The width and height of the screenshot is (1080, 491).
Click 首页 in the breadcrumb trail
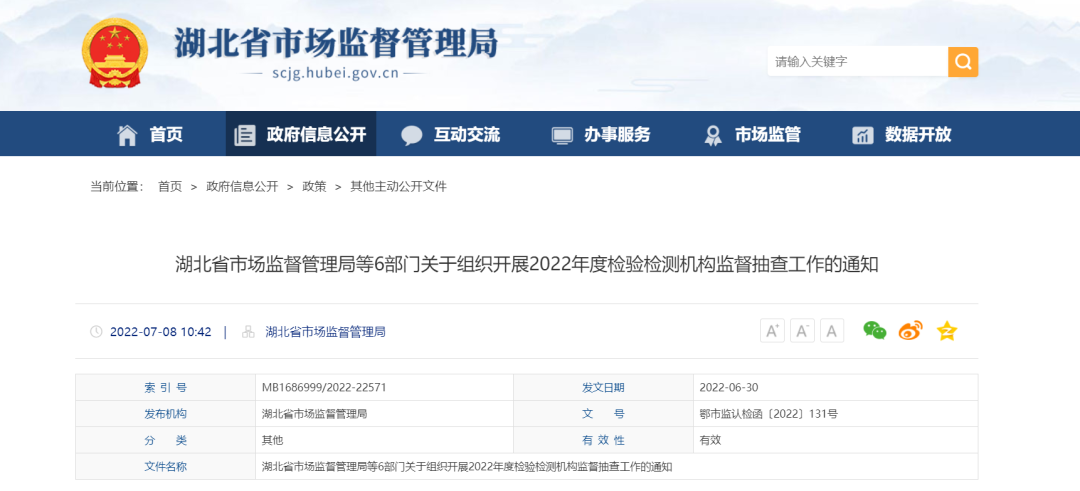(x=170, y=187)
